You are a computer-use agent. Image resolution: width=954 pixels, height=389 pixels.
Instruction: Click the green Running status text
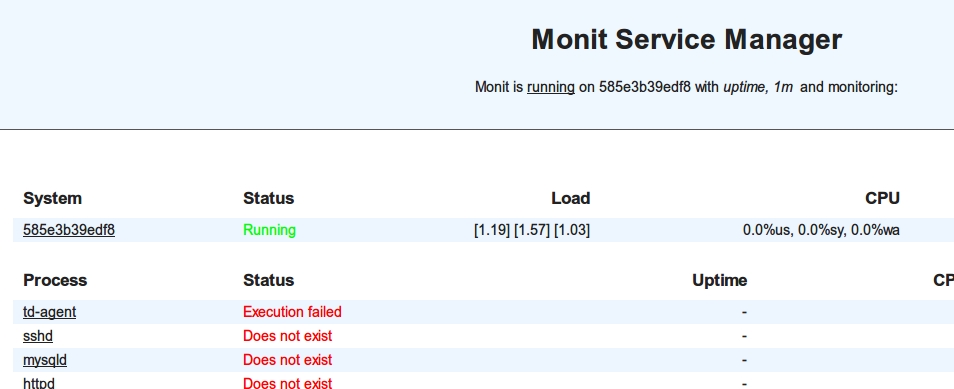tap(270, 230)
